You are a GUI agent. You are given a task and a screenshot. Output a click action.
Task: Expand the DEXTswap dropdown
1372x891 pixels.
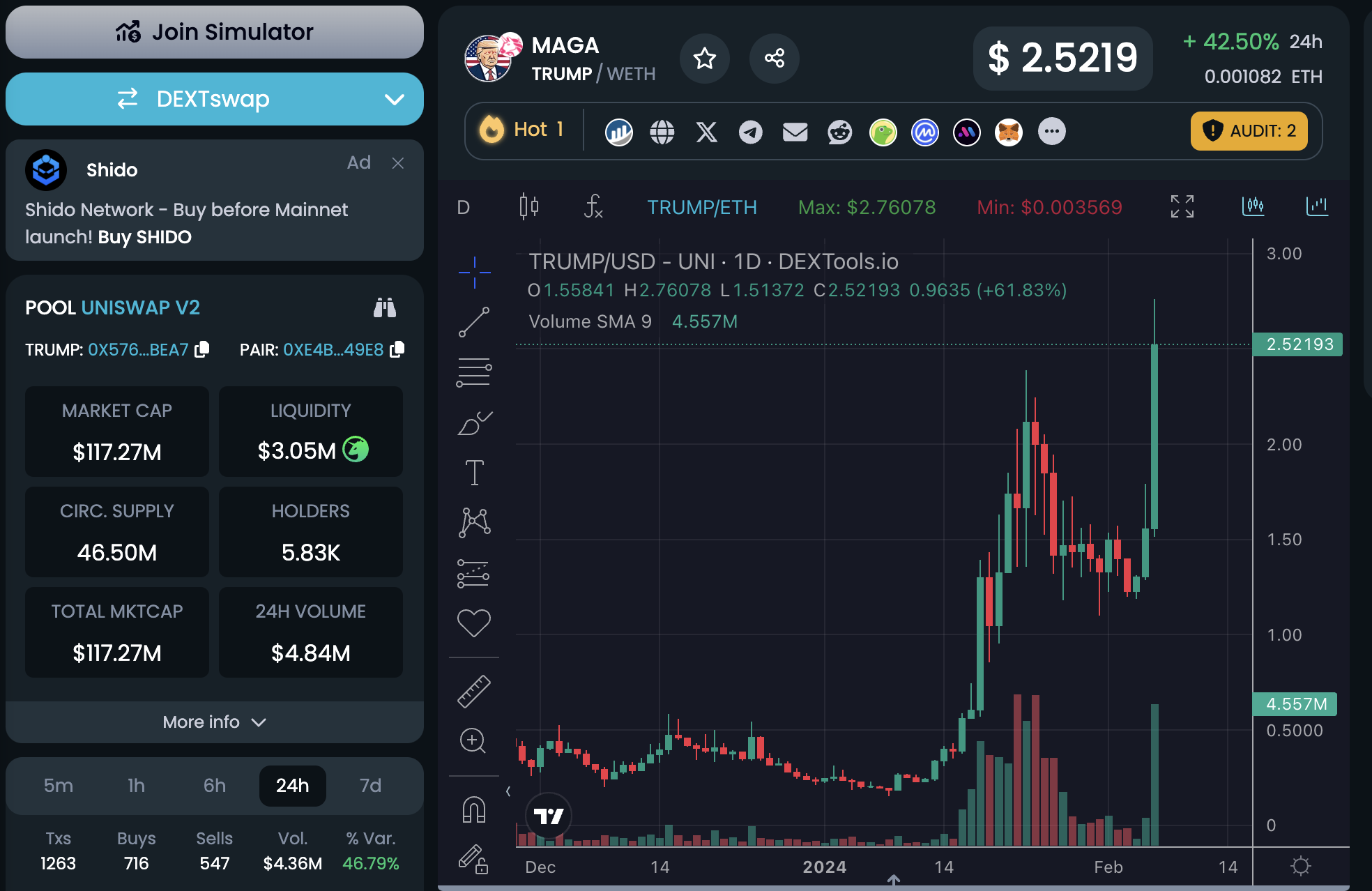point(394,100)
